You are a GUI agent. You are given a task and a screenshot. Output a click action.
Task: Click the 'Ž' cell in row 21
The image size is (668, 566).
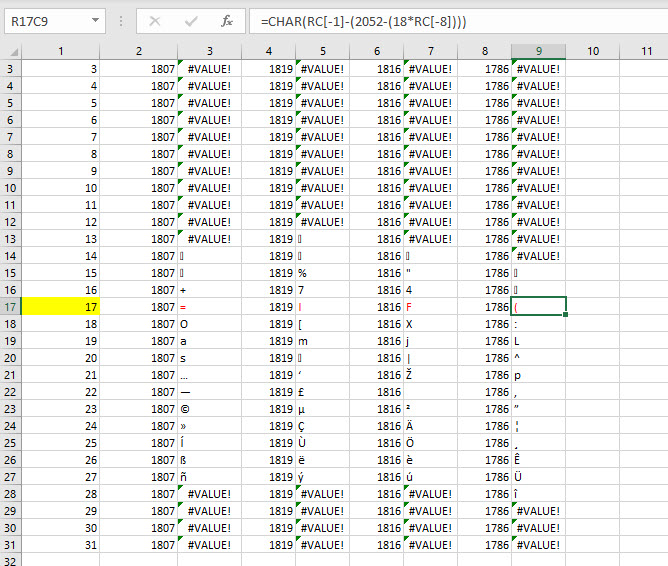click(x=431, y=375)
